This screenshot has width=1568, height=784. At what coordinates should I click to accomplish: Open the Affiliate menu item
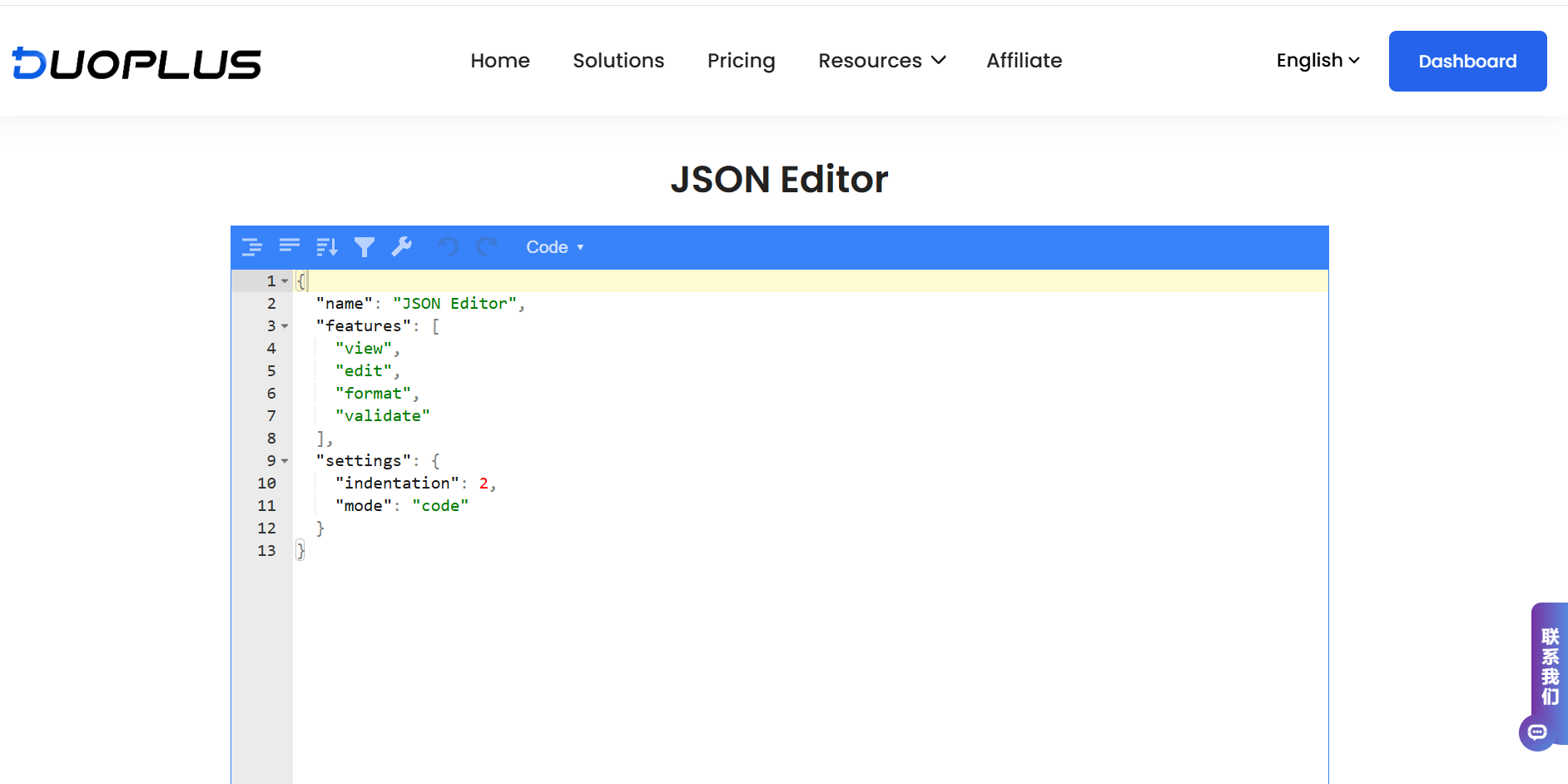coord(1025,61)
